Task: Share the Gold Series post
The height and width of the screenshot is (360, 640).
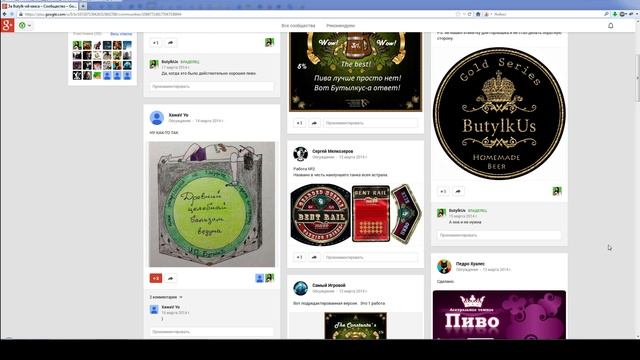Action: [458, 191]
